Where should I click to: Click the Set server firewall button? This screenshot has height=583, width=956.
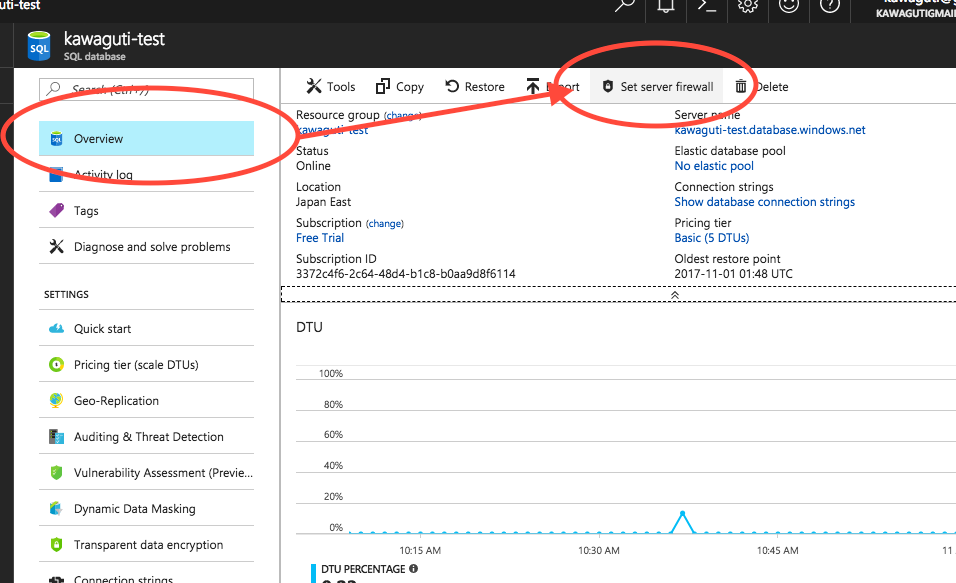click(x=657, y=87)
